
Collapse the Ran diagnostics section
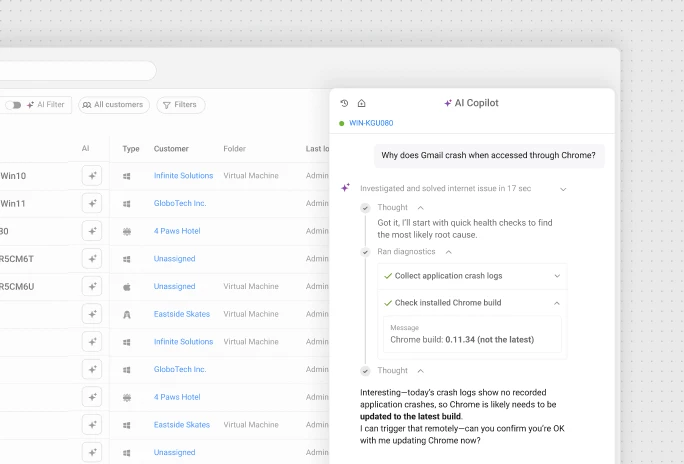(x=448, y=252)
